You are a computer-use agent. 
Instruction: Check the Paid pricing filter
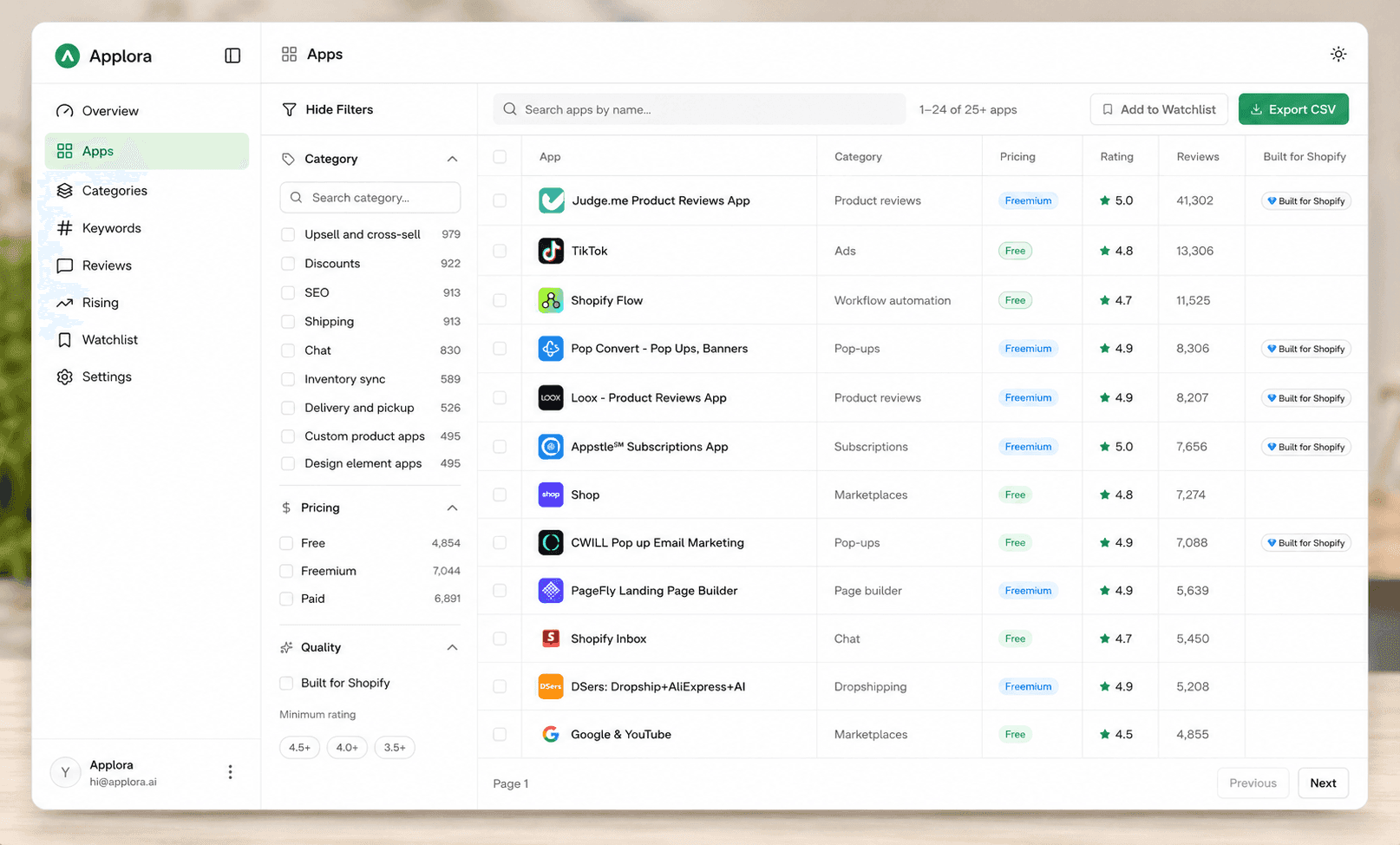point(286,599)
